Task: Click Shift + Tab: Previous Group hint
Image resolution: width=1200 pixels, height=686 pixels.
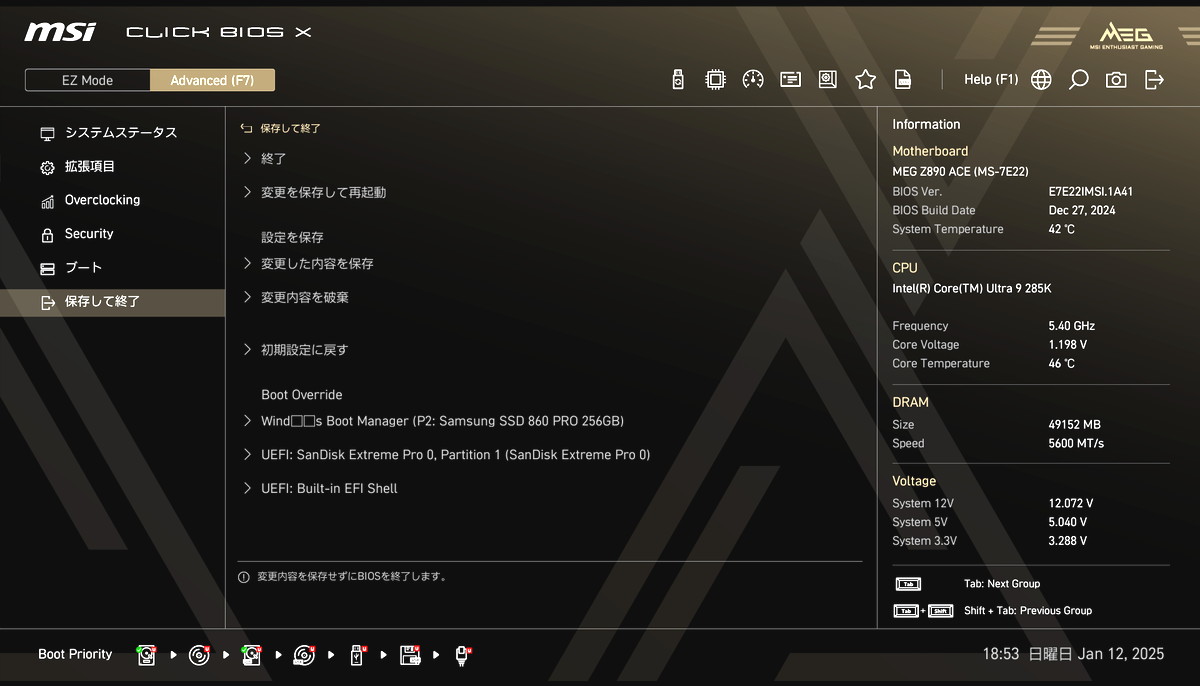Action: click(1028, 611)
